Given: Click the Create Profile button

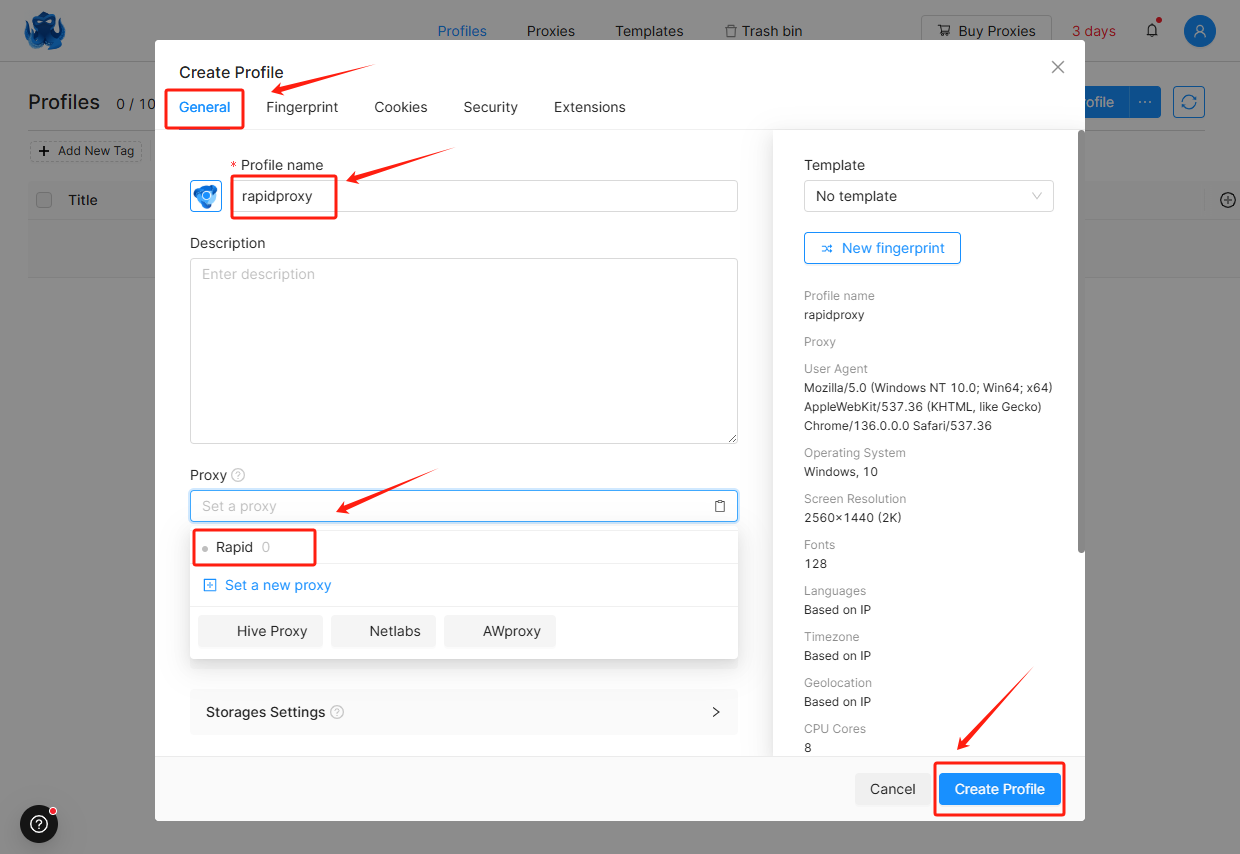Looking at the screenshot, I should [999, 789].
